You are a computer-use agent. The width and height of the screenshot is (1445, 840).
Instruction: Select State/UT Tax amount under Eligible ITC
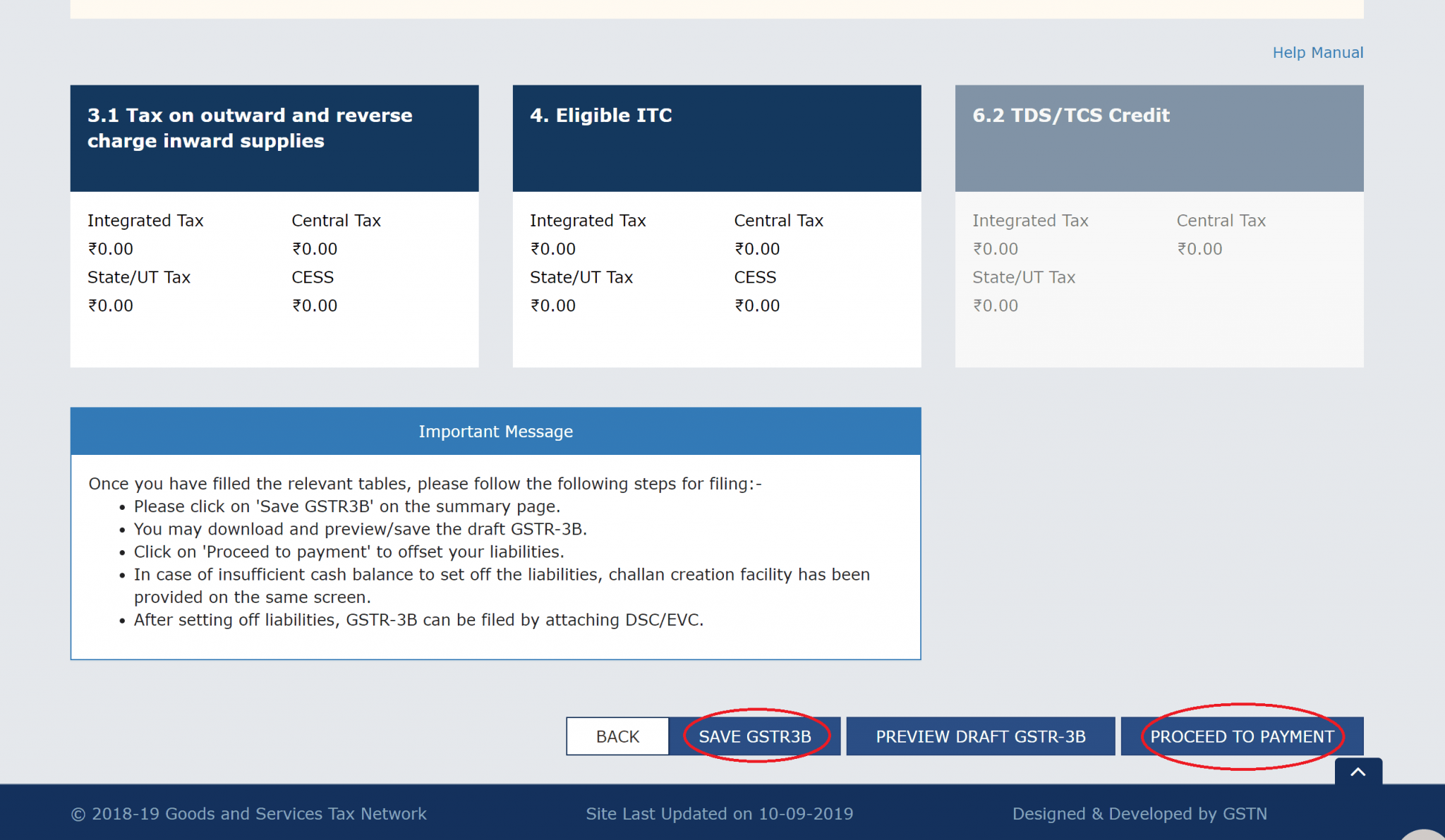tap(553, 305)
